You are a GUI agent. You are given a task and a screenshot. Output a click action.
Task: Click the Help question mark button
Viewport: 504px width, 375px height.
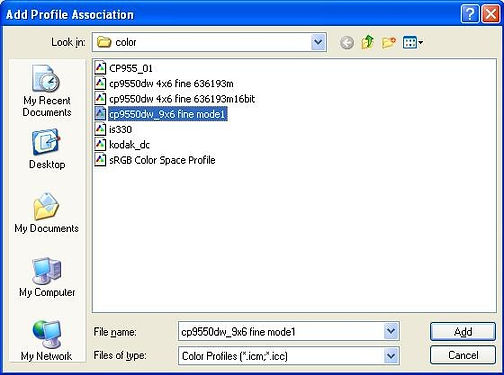click(470, 14)
